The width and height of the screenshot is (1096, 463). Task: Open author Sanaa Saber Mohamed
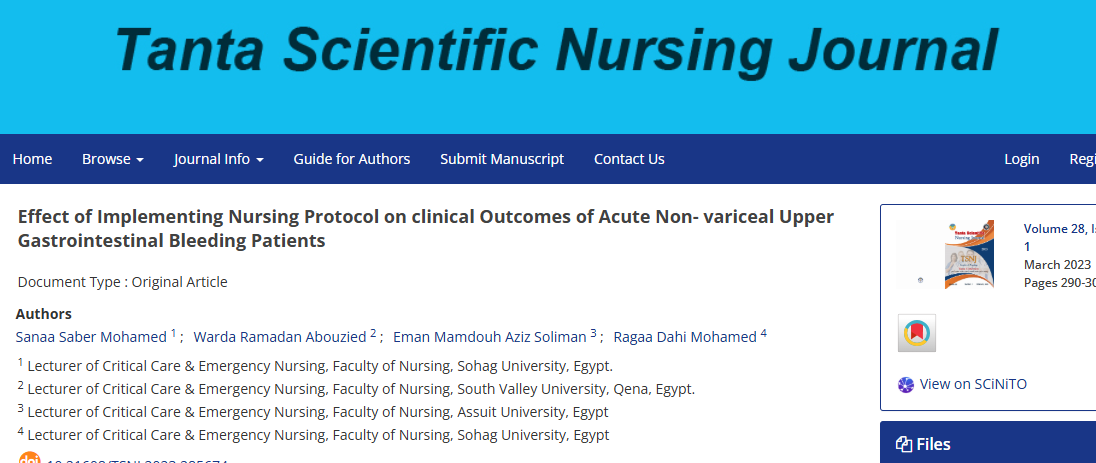(91, 337)
